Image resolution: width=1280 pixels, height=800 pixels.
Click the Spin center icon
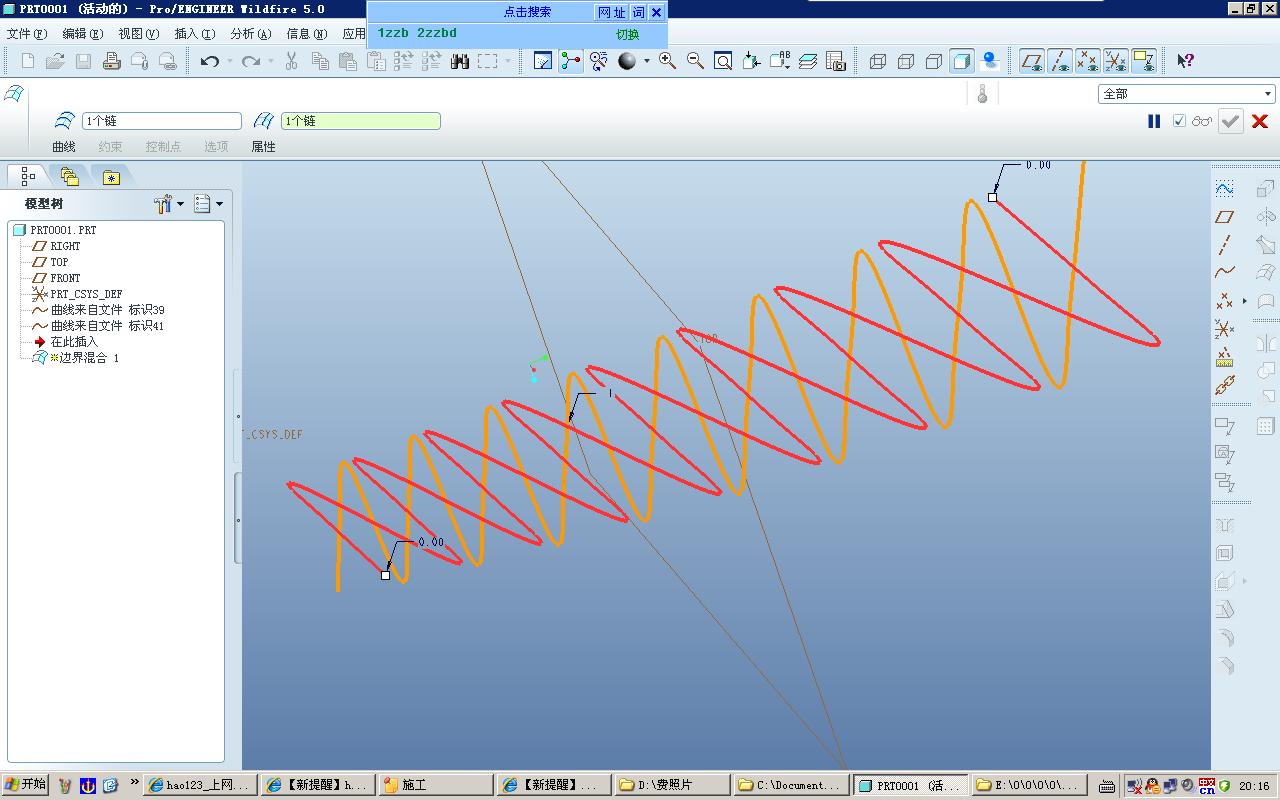pyautogui.click(x=571, y=61)
